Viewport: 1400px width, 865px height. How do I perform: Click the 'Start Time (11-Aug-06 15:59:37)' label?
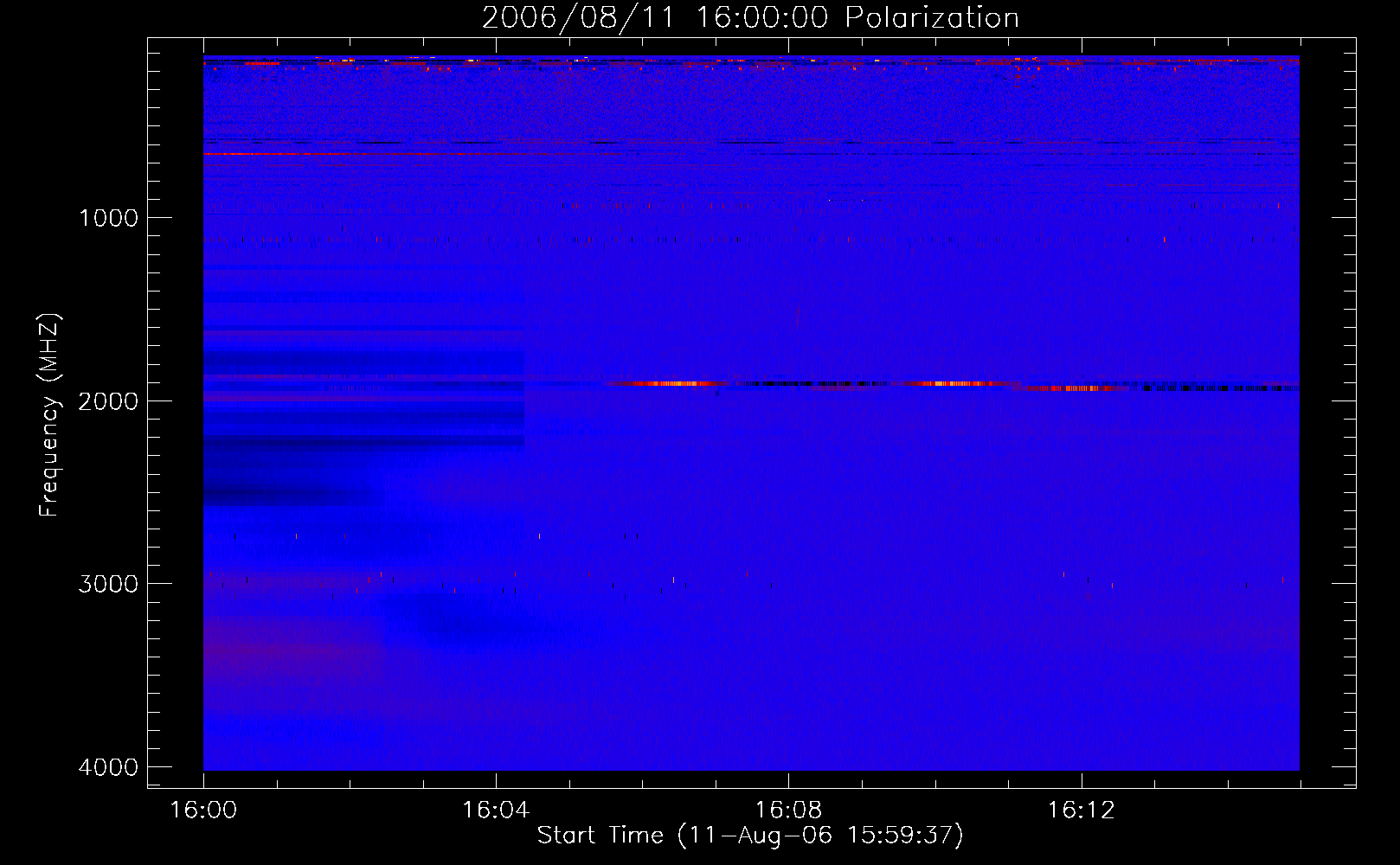(750, 835)
